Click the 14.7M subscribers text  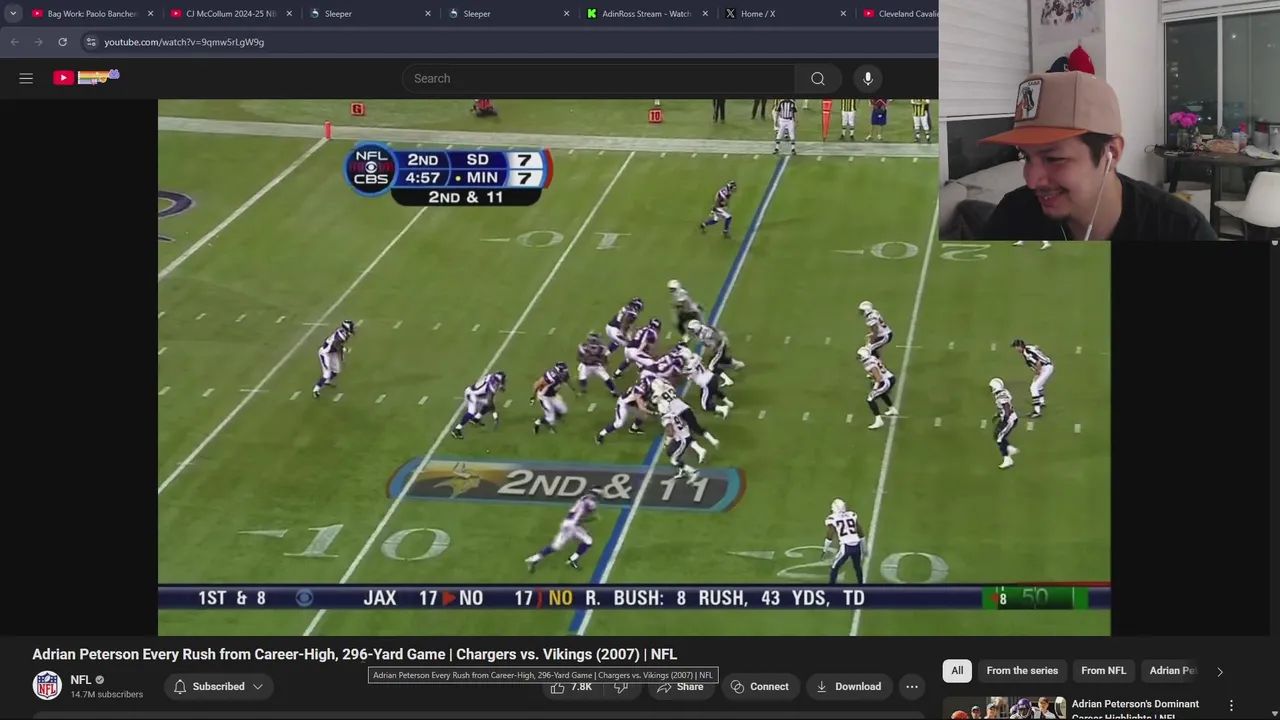coord(107,694)
